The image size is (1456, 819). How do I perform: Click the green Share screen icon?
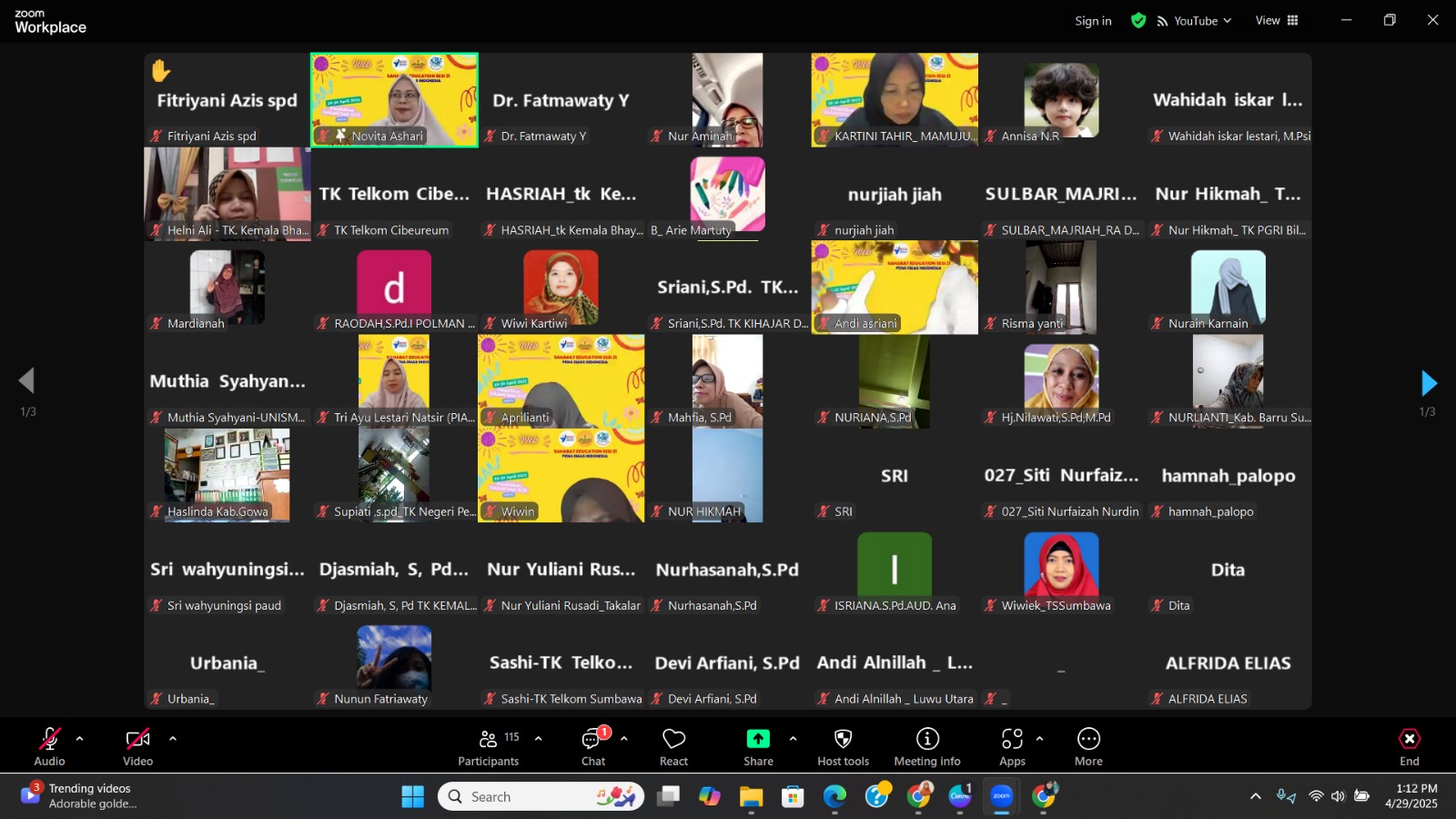coord(758,739)
